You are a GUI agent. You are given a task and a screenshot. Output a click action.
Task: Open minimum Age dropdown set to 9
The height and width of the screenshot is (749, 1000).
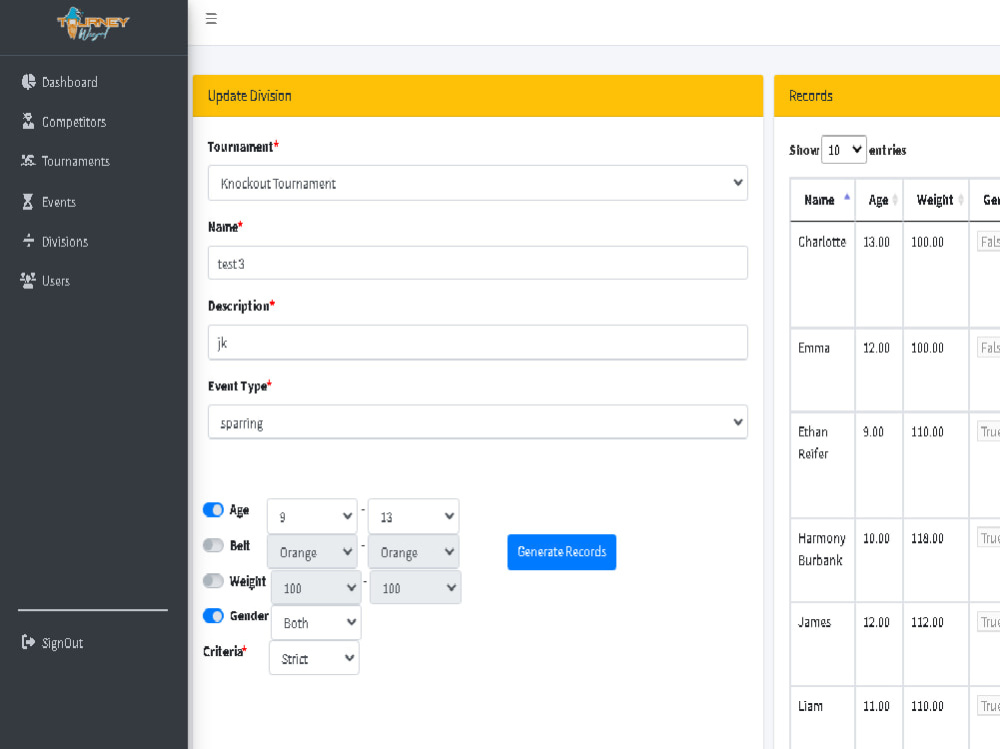tap(312, 516)
